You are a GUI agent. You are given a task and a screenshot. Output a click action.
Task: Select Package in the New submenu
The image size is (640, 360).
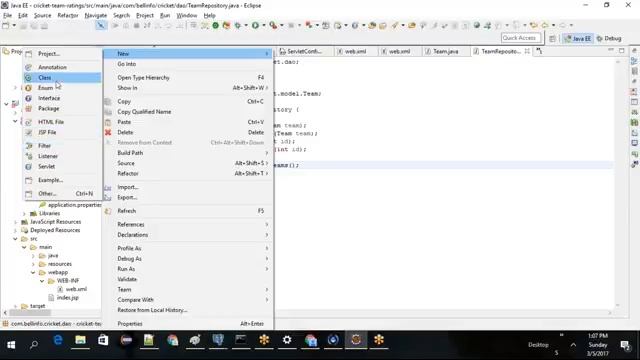click(x=62, y=109)
